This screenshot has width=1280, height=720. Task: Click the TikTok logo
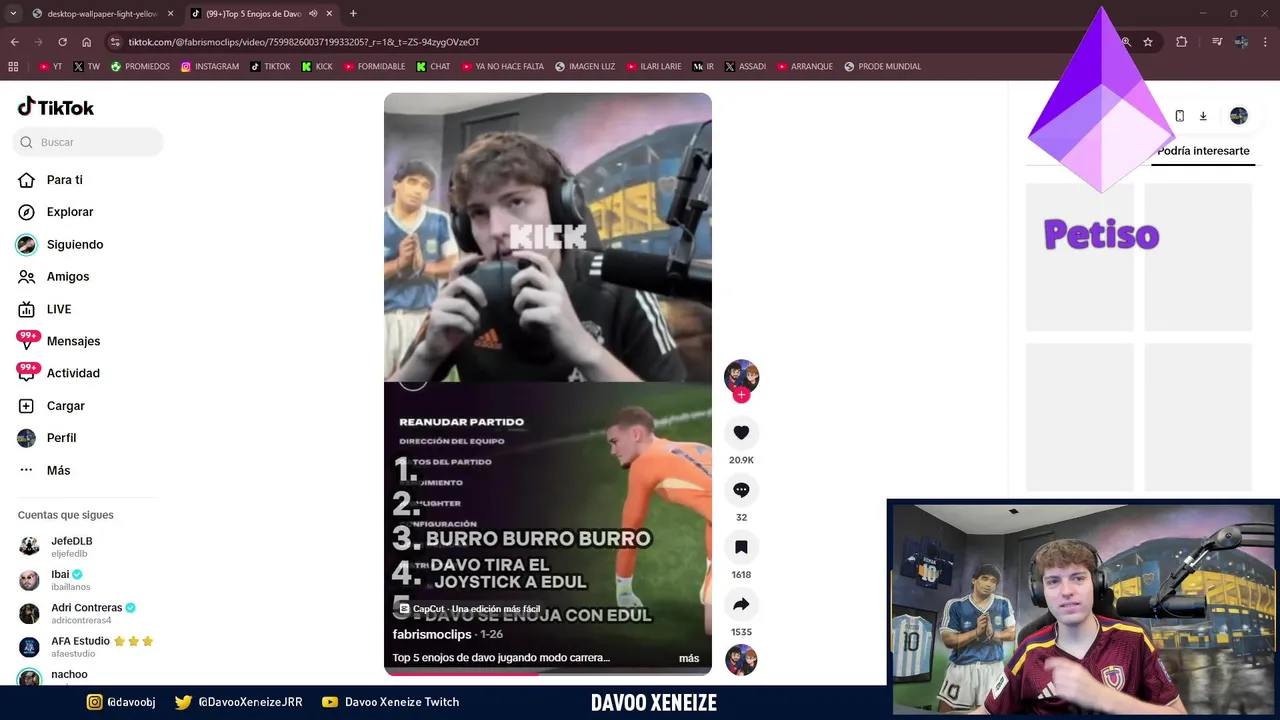pos(56,107)
